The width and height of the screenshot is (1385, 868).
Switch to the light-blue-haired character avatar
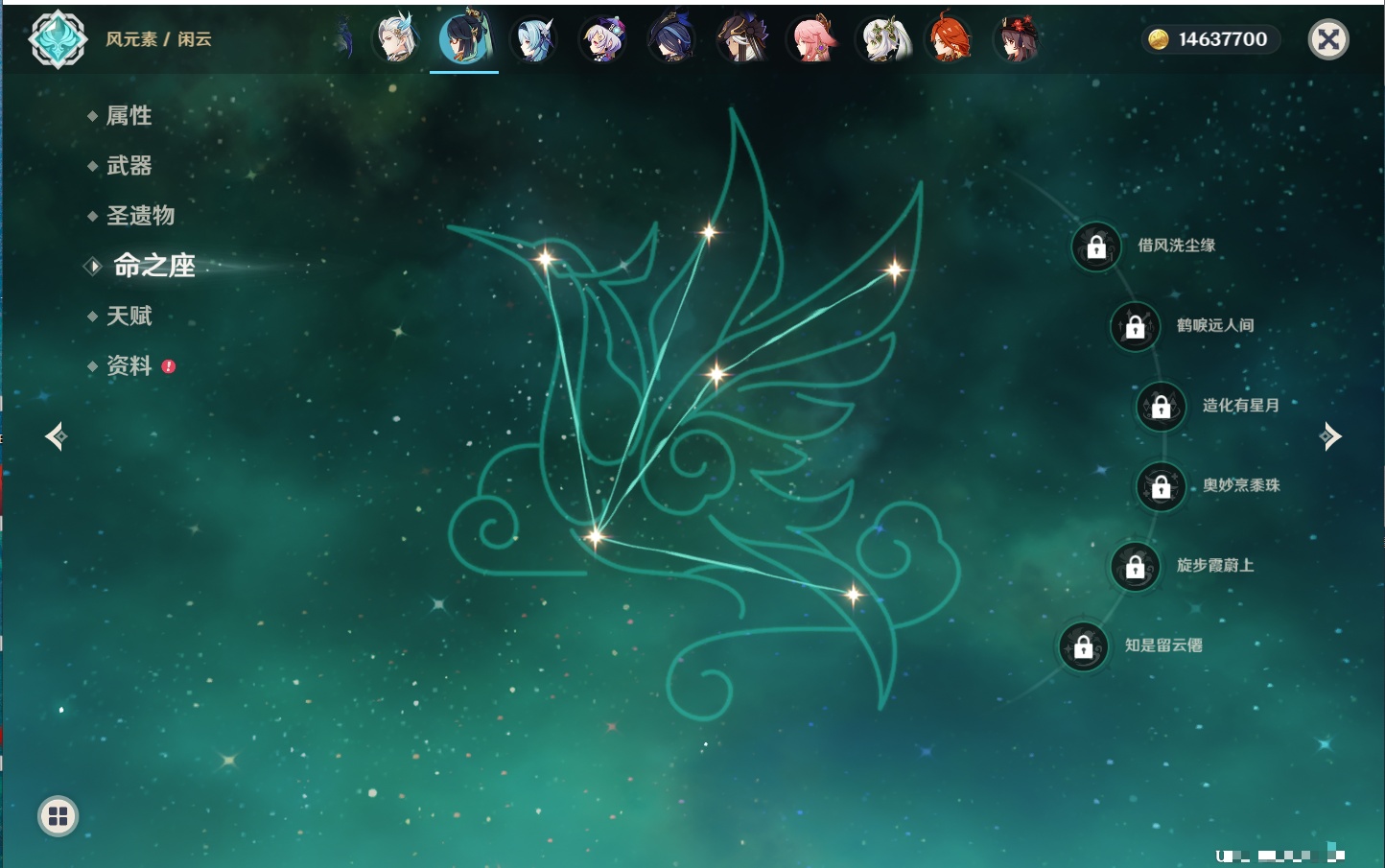click(x=533, y=40)
